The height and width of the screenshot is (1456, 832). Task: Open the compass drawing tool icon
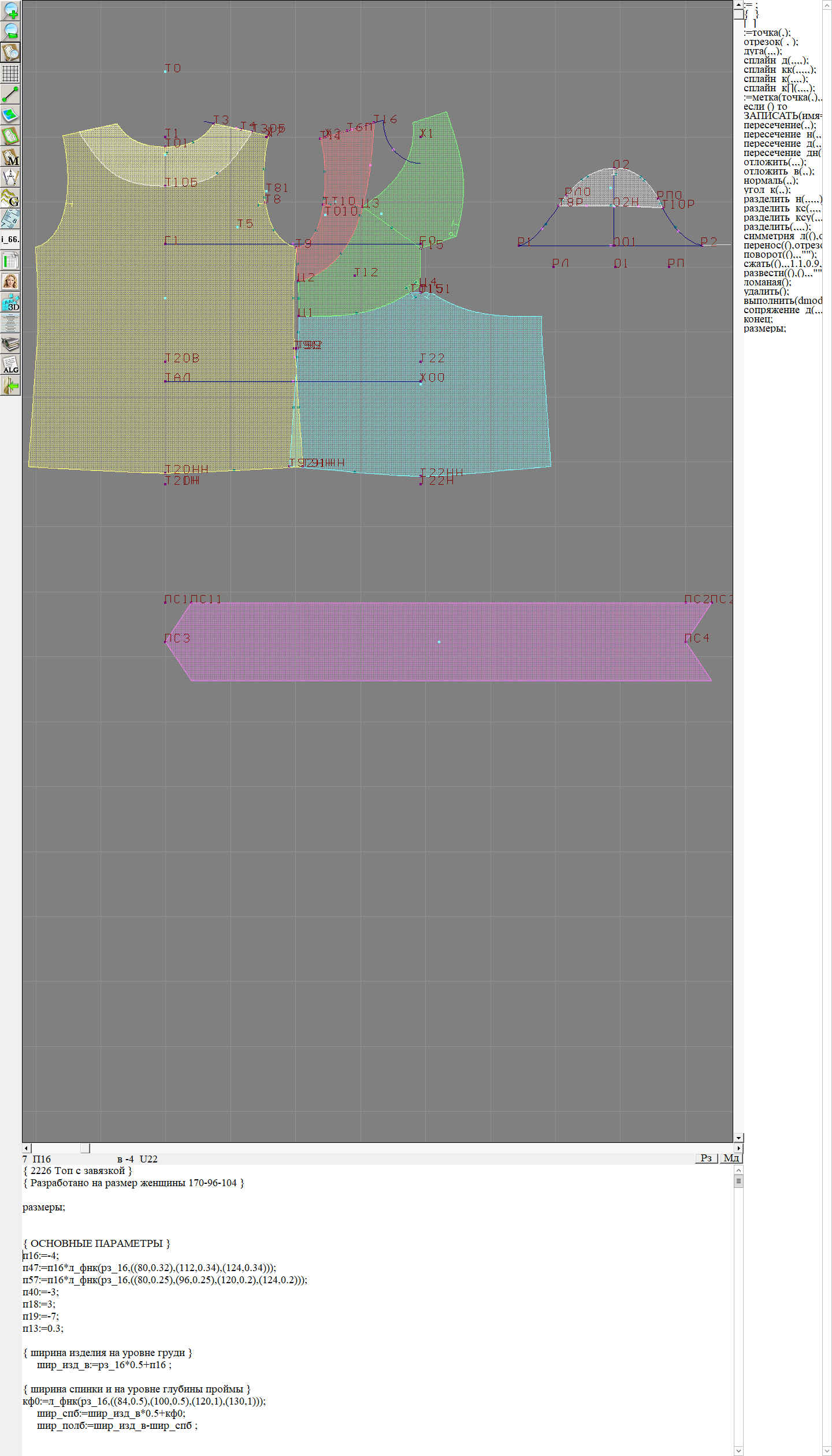[10, 177]
